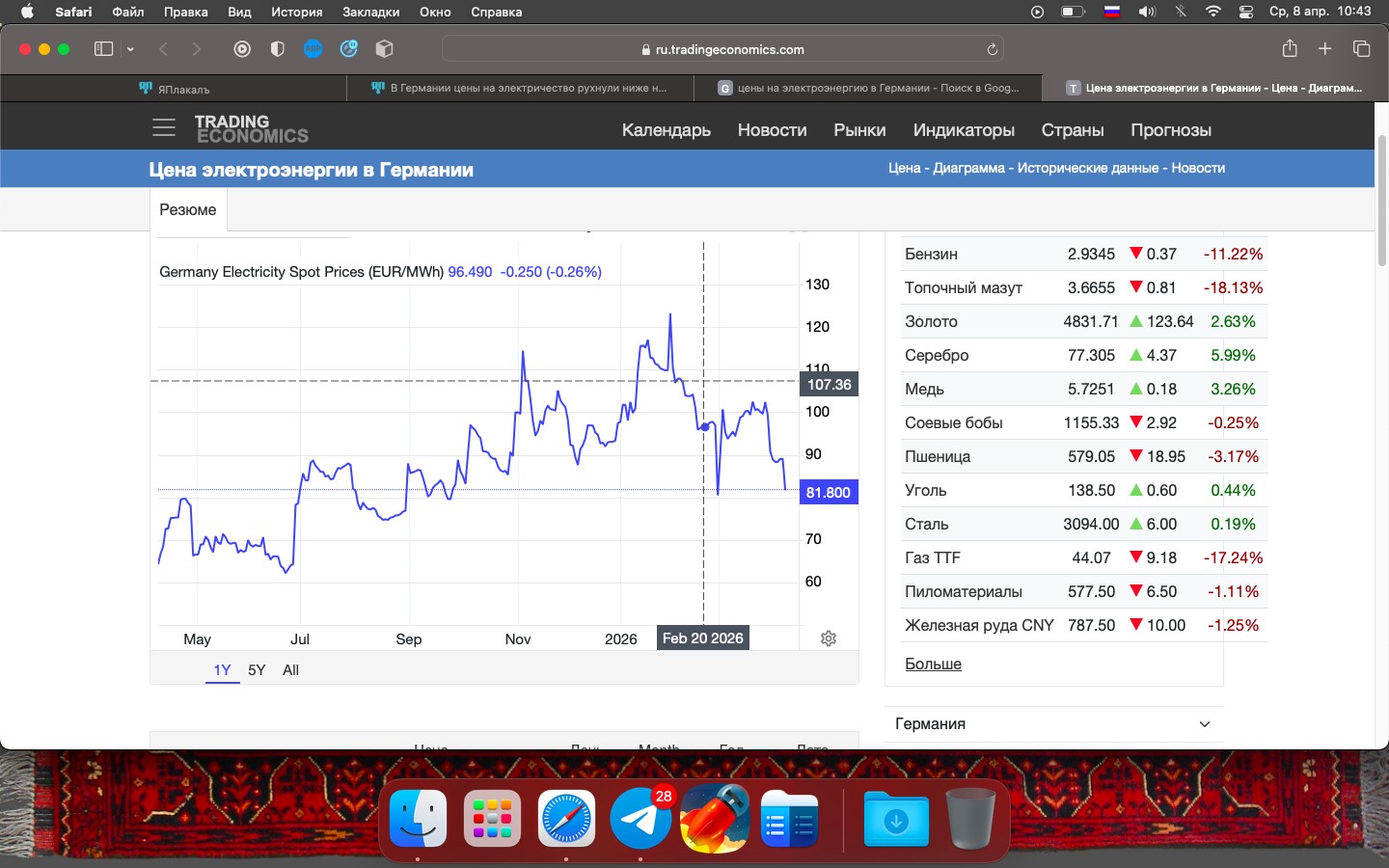The width and height of the screenshot is (1389, 868).
Task: Click the Safari share icon
Action: tap(1290, 48)
